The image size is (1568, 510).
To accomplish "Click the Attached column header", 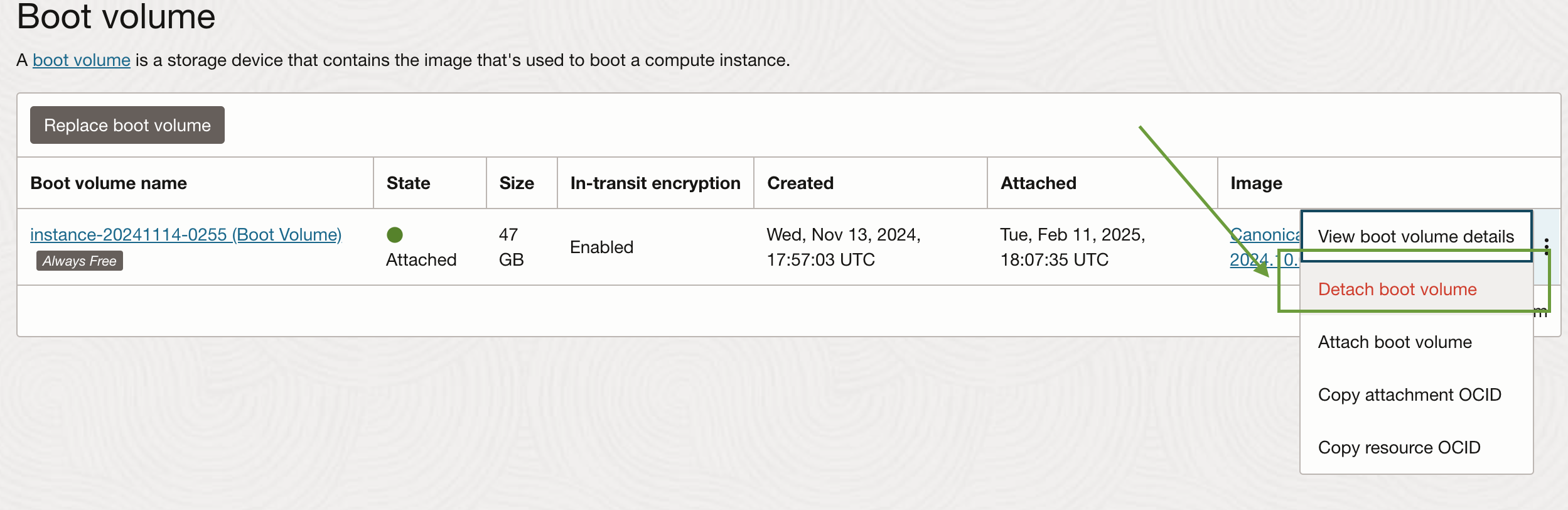I will 1038,183.
